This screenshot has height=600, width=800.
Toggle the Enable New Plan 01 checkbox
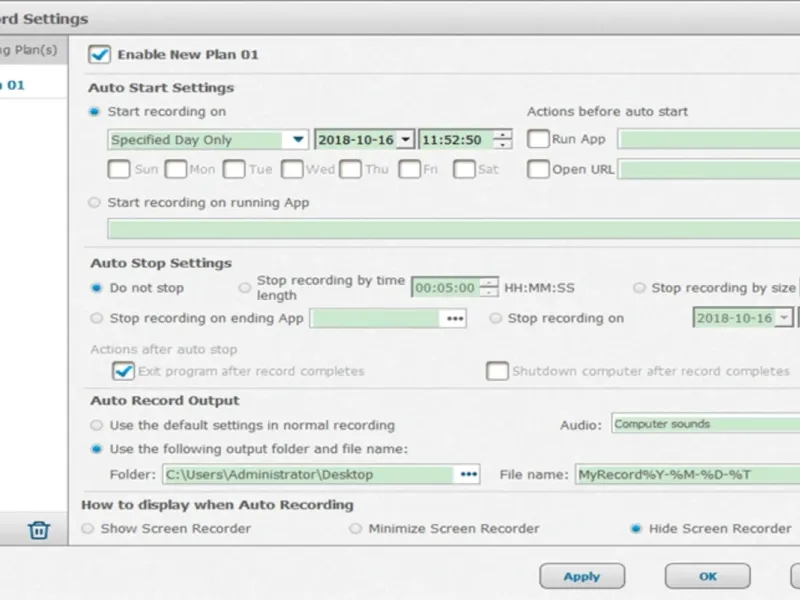click(100, 54)
